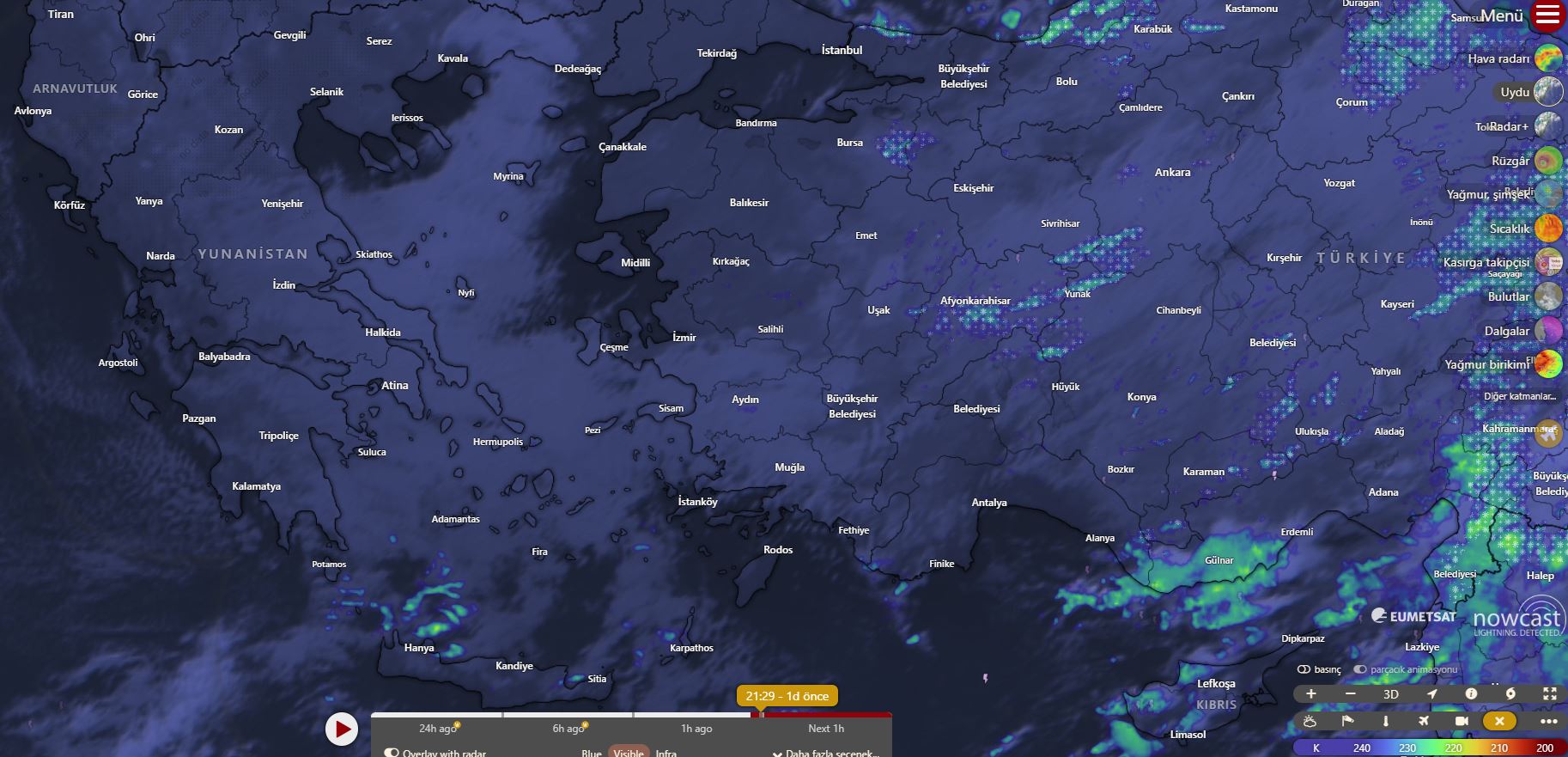Zoom in with the plus icon
The image size is (1568, 757).
coord(1310,694)
